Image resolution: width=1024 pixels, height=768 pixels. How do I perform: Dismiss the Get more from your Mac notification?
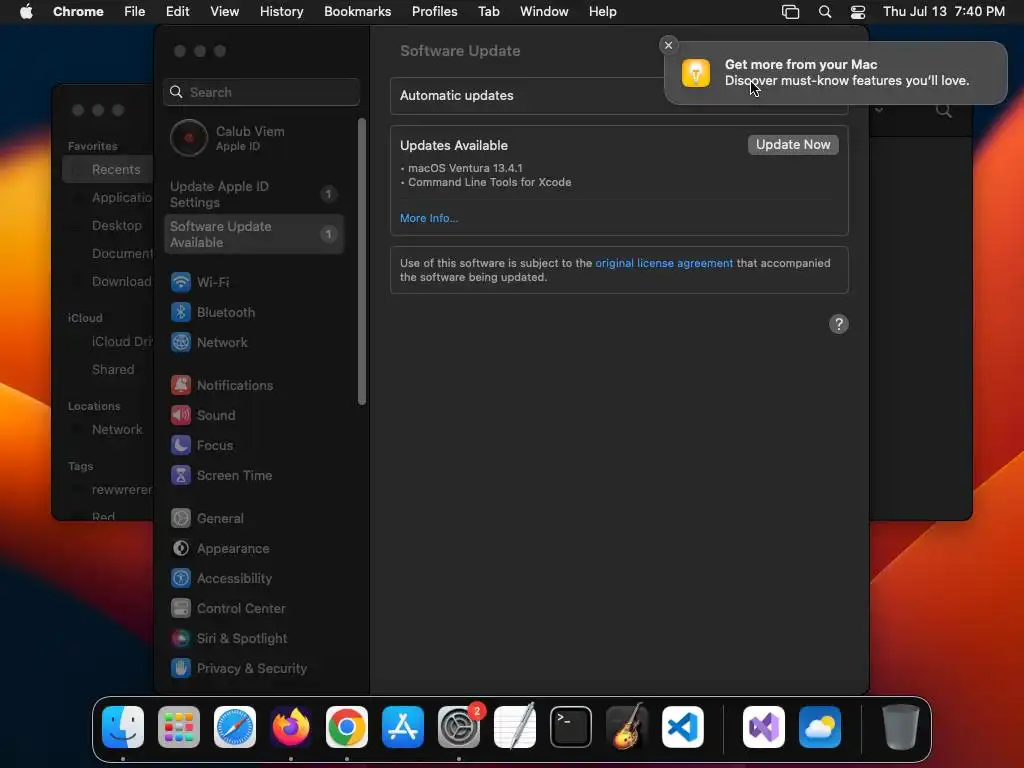point(668,45)
